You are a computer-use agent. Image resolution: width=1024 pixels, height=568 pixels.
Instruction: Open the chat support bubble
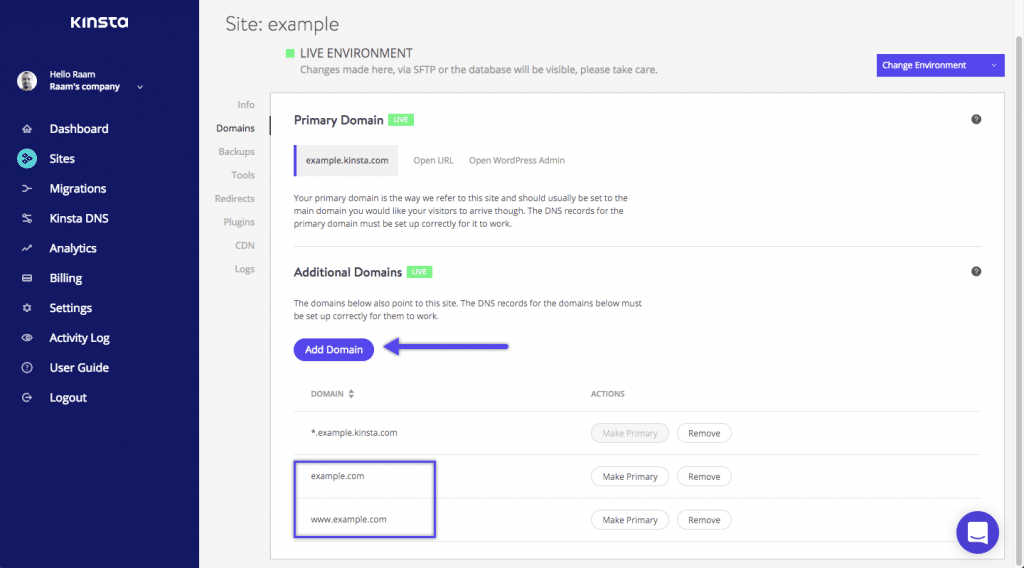coord(978,532)
